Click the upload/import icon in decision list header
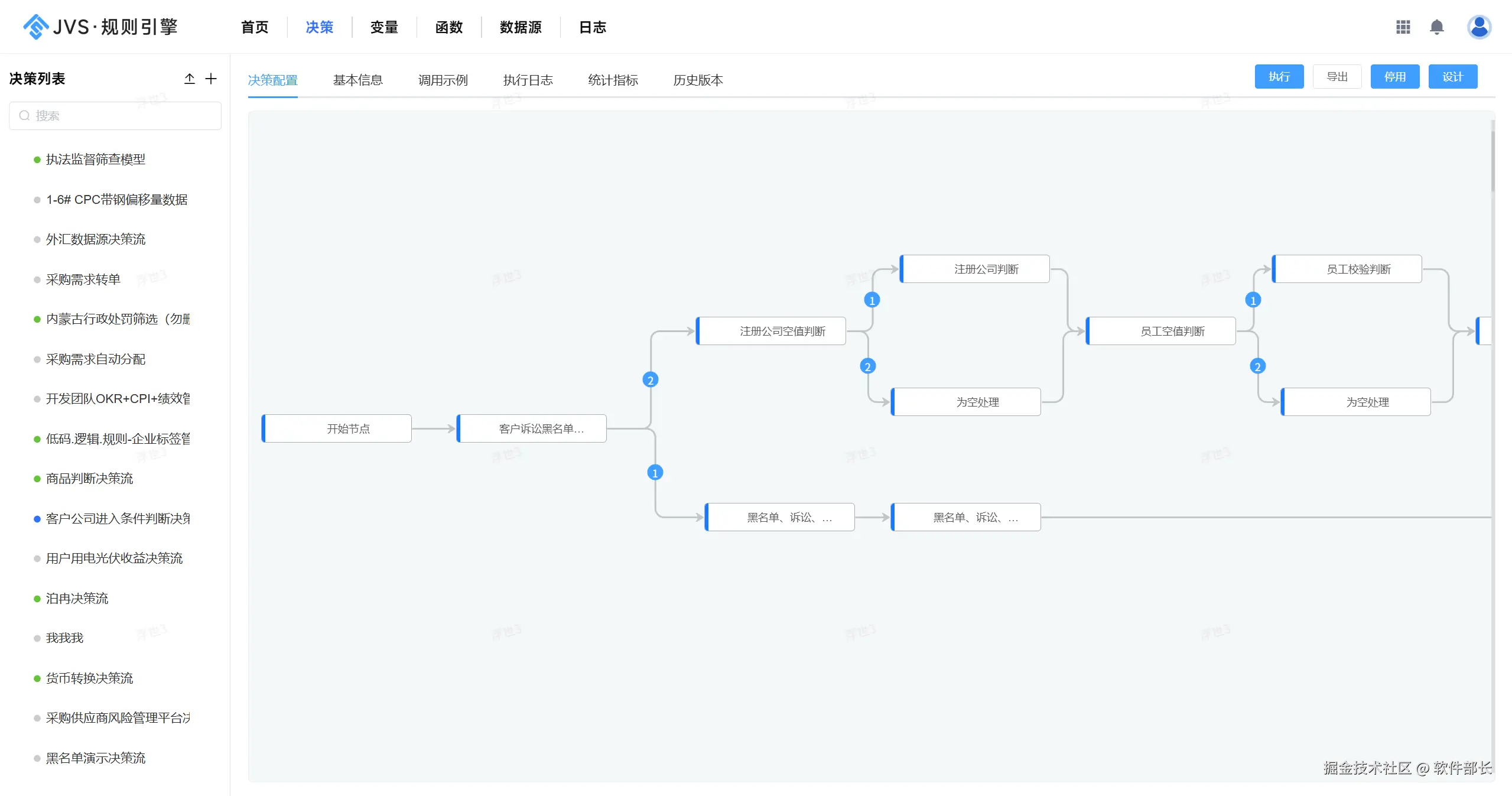Screen dimensions: 1512x796 pos(189,79)
